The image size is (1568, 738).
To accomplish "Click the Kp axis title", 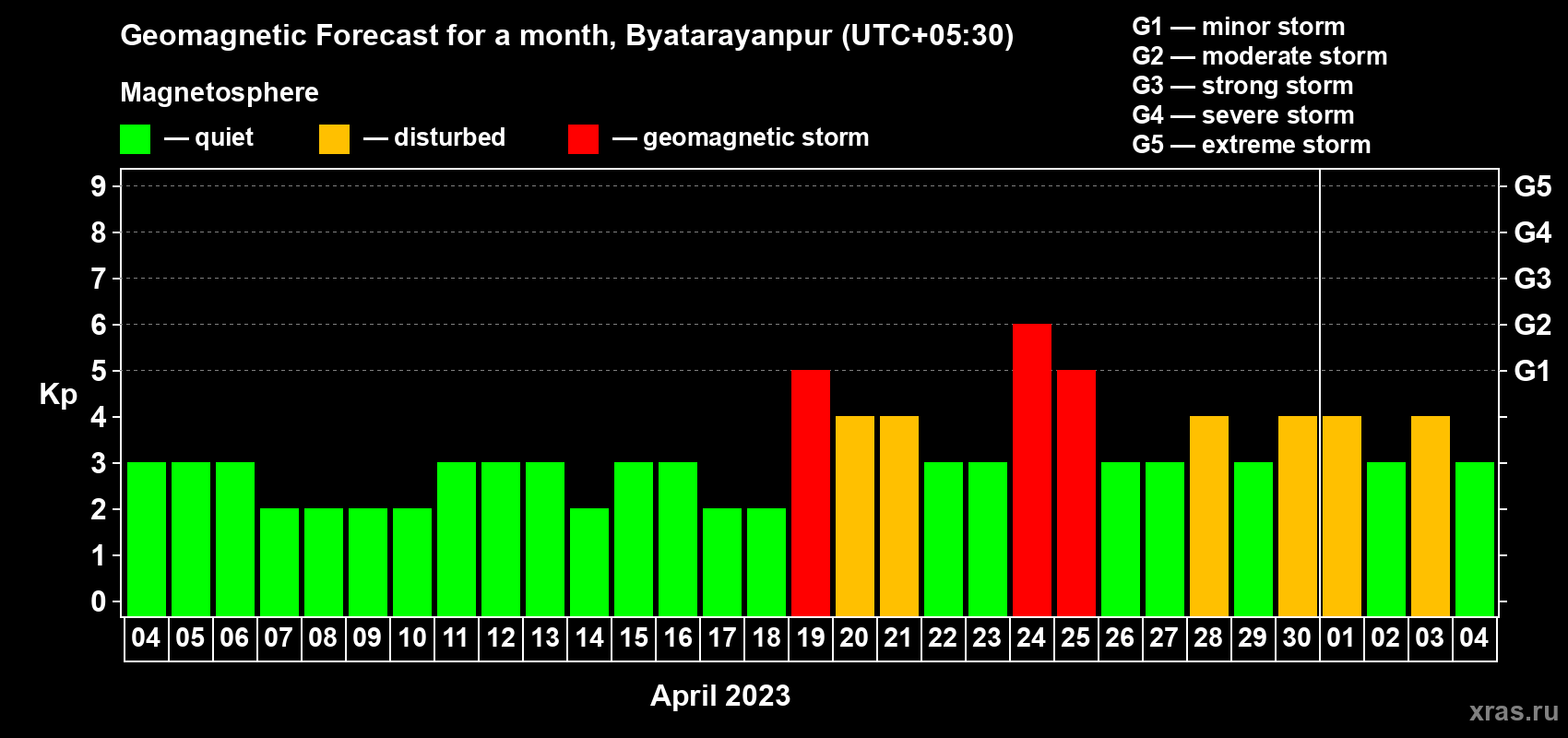I will 58,394.
